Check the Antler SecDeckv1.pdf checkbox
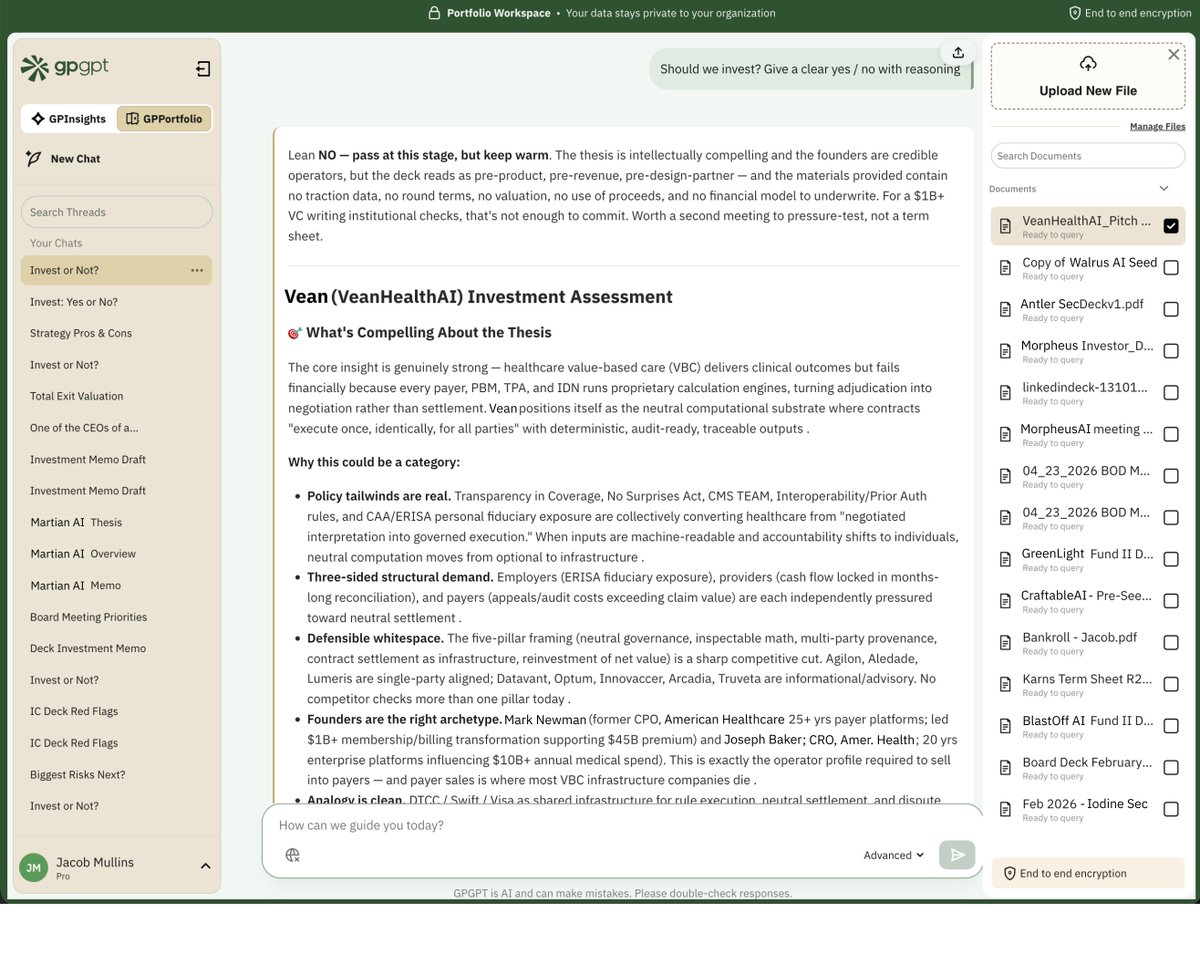This screenshot has width=1200, height=954. (1171, 309)
